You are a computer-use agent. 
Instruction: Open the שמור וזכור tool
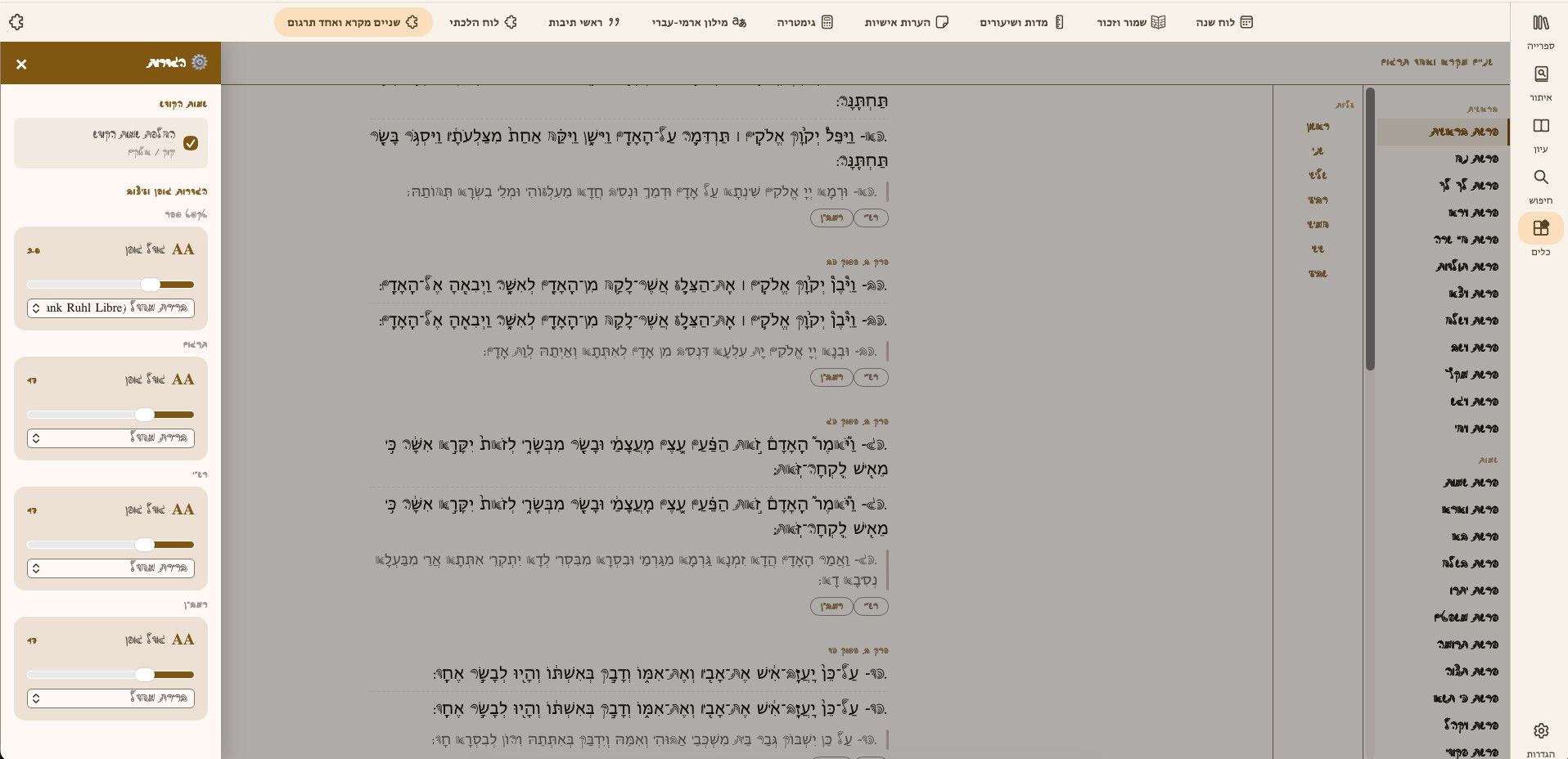click(x=1130, y=22)
